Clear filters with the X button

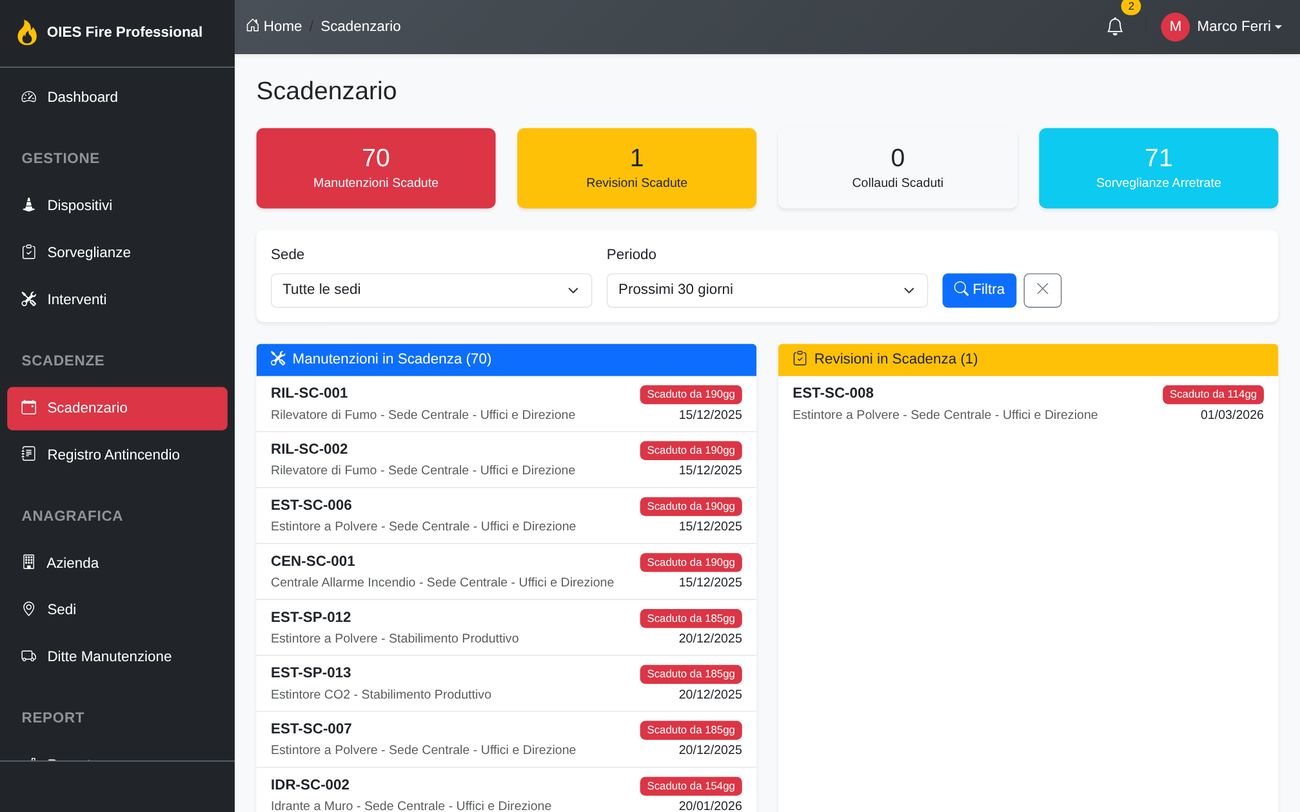click(x=1042, y=290)
